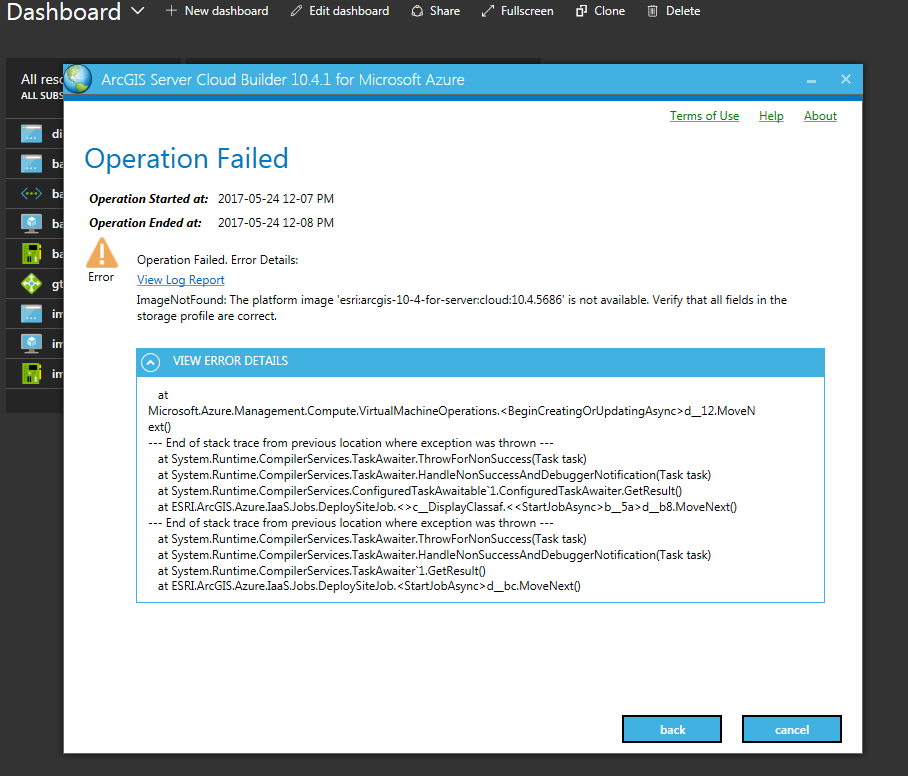
Task: Click the Clone copy icon
Action: pyautogui.click(x=581, y=11)
